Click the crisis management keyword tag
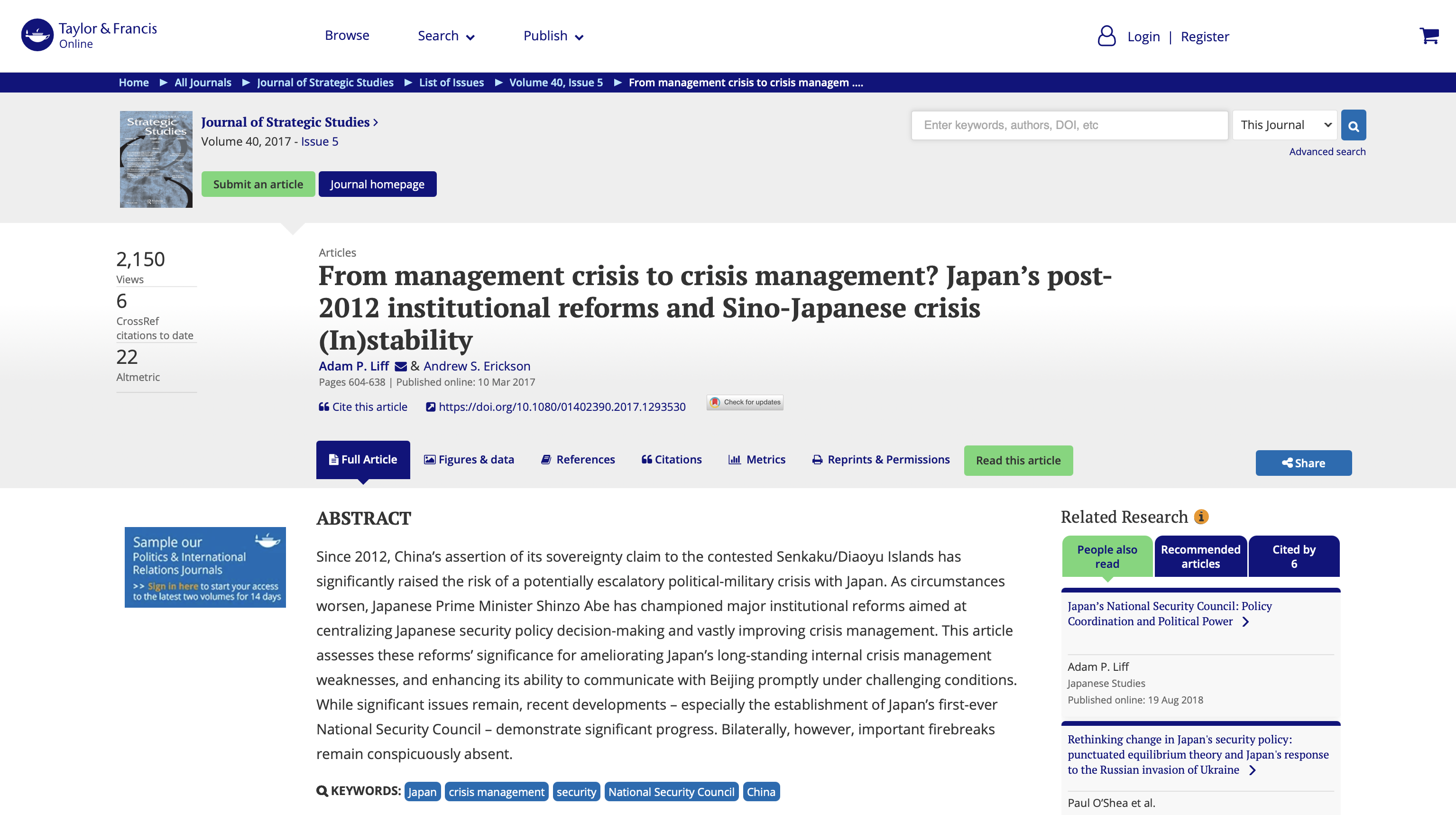Viewport: 1456px width, 815px height. tap(496, 791)
